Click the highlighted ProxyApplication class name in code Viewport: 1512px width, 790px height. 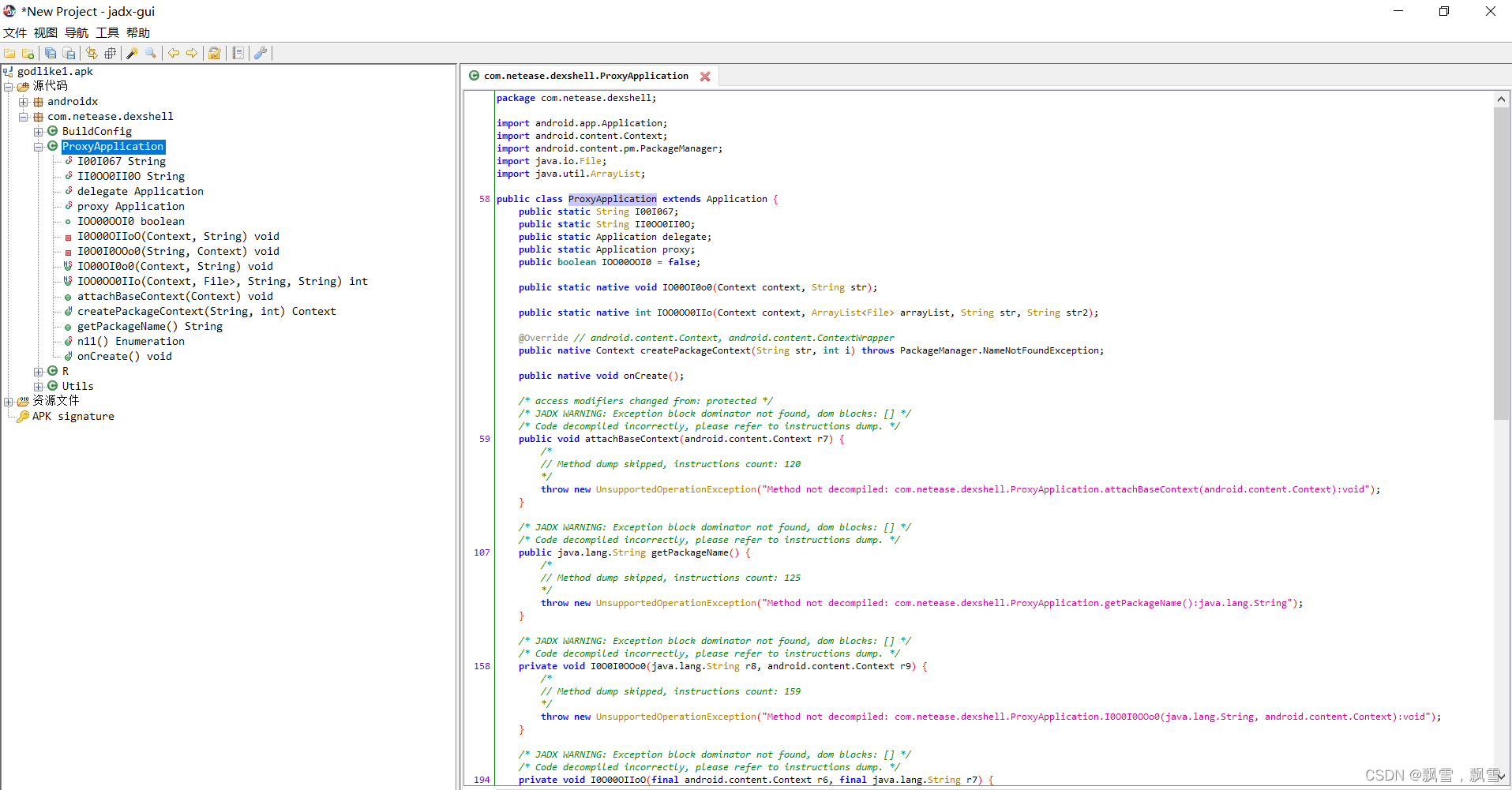pyautogui.click(x=612, y=199)
